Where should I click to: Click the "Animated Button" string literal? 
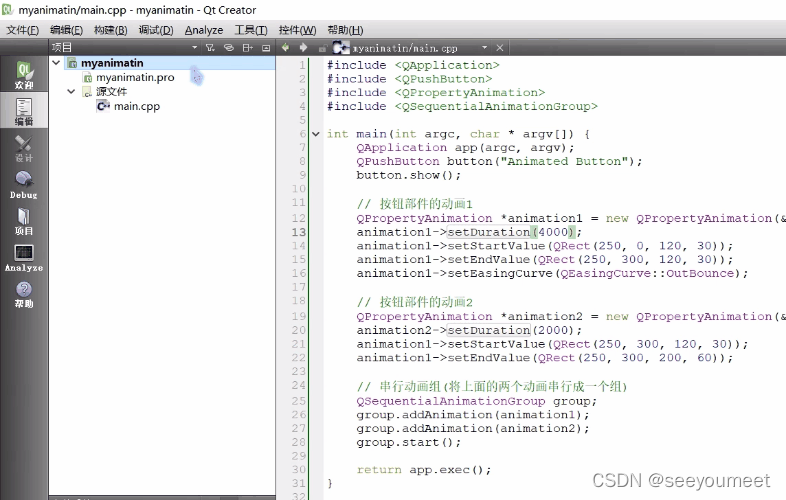[565, 161]
